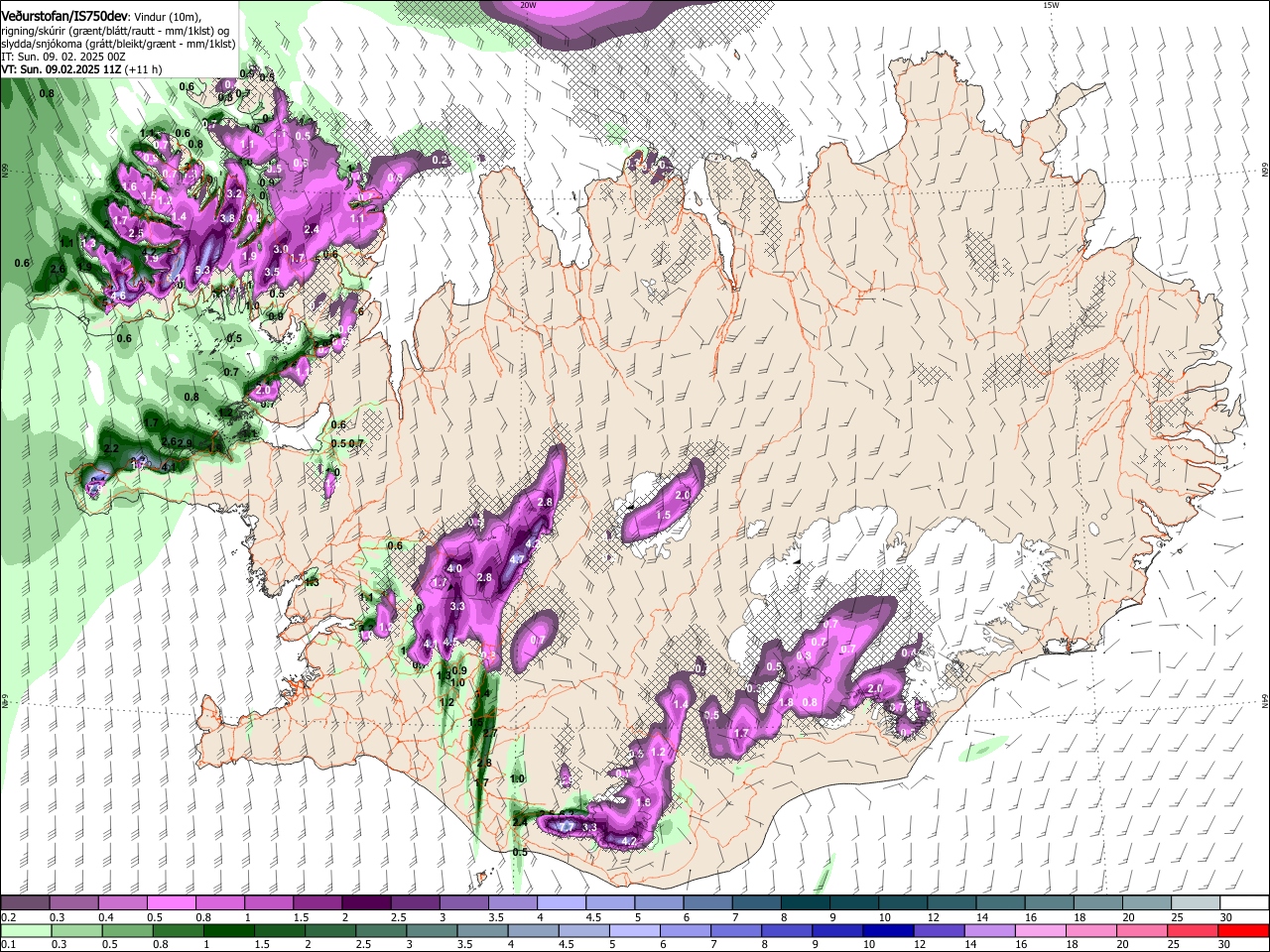Select lower legend swatch between 1 and 1.5
1270x952 pixels.
[x=229, y=930]
